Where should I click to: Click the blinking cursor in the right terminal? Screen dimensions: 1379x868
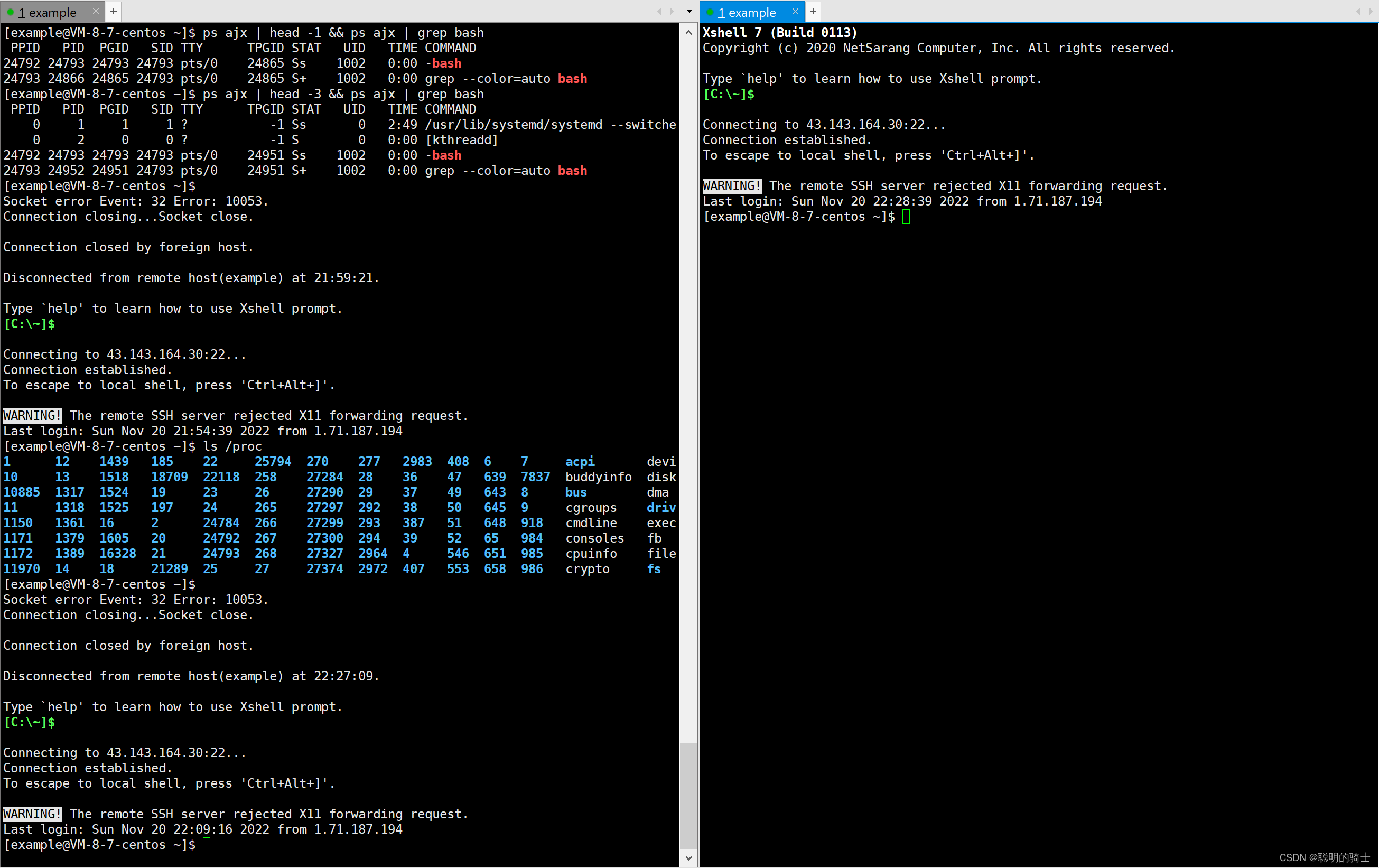click(906, 217)
